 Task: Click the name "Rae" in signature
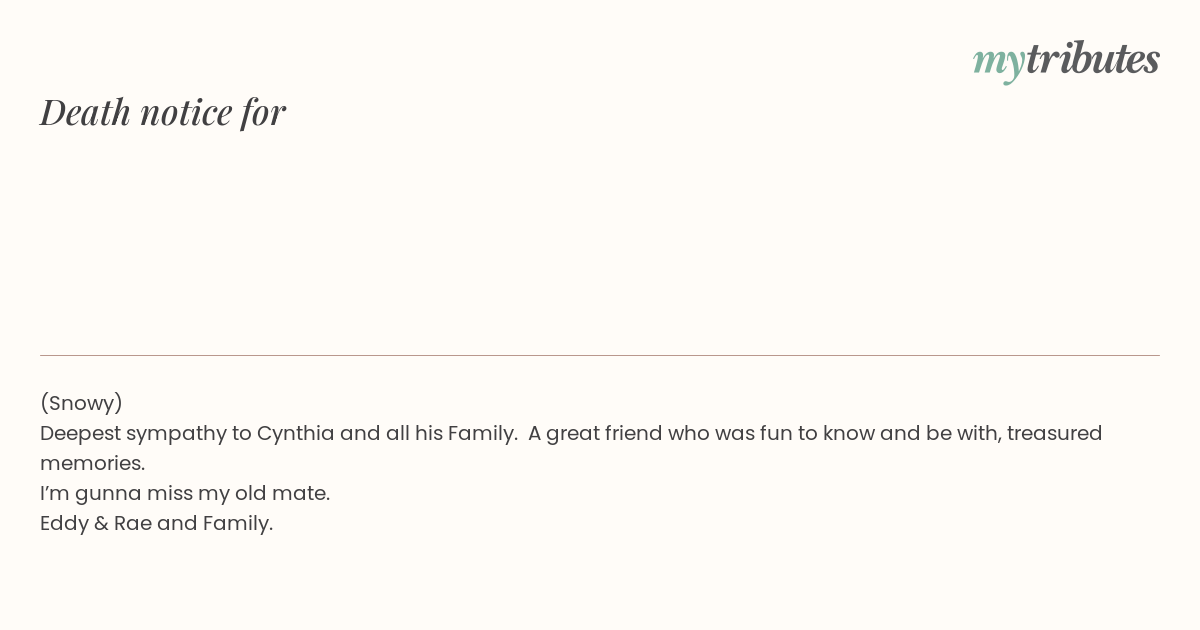(133, 523)
